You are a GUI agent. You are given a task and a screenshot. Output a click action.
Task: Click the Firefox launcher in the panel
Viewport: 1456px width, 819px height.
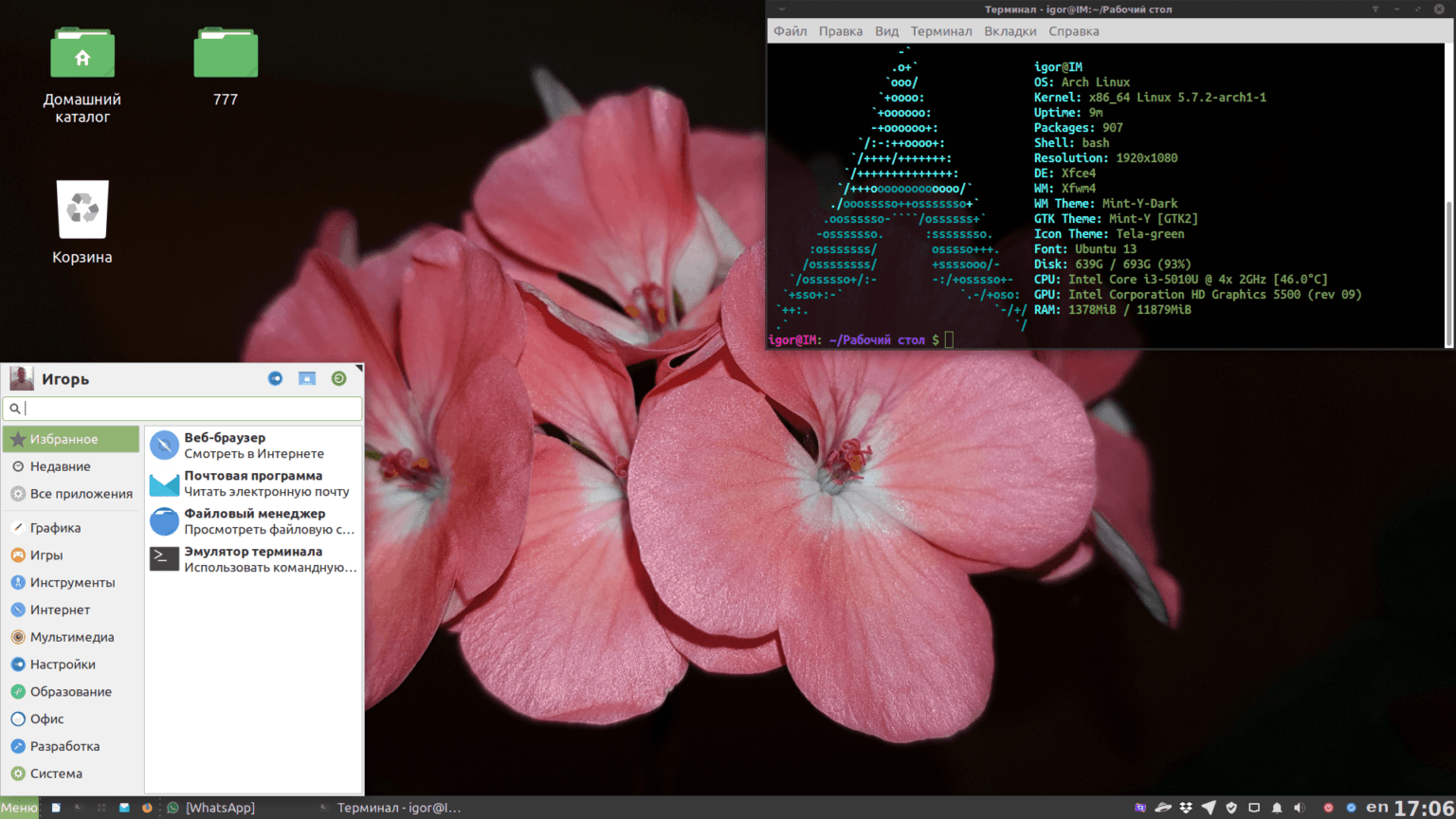(x=147, y=808)
